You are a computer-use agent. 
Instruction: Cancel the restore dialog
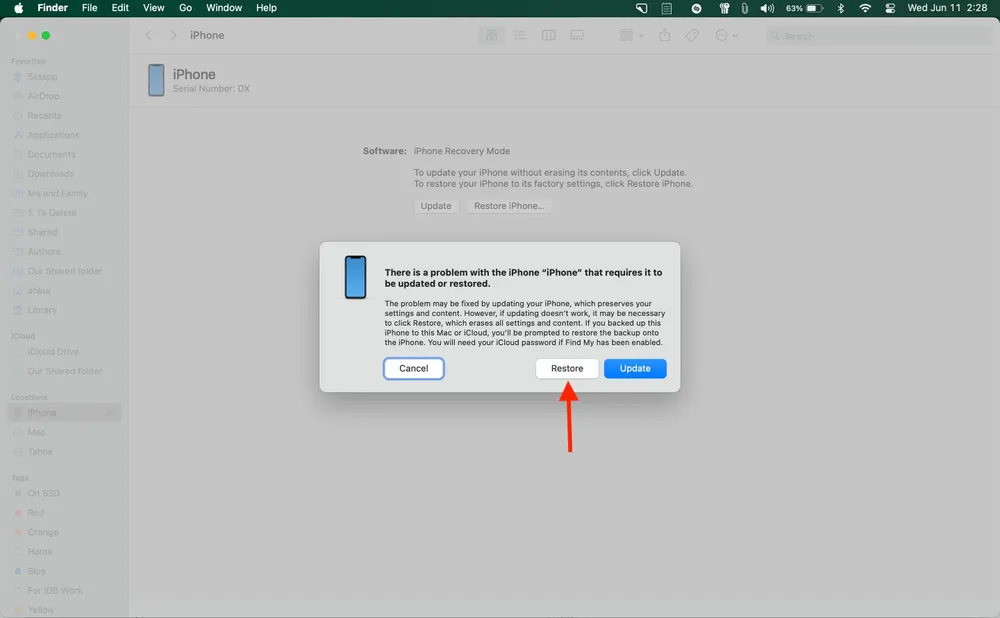[413, 368]
